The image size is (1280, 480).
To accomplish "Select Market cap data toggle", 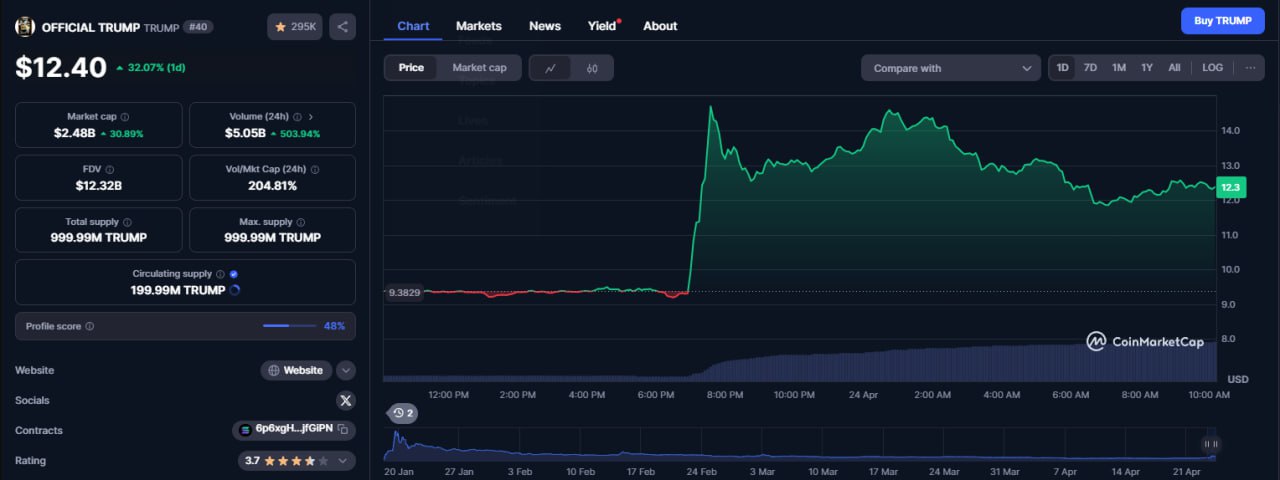I will (479, 68).
